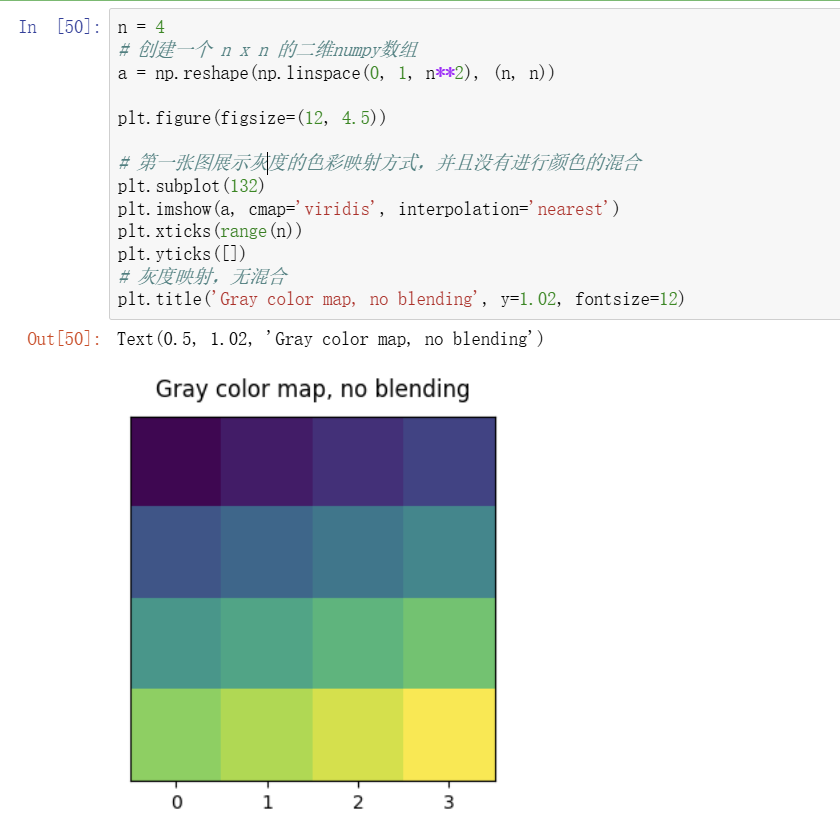The height and width of the screenshot is (814, 840).
Task: Click the x-axis tick label 3
Action: coord(449,802)
